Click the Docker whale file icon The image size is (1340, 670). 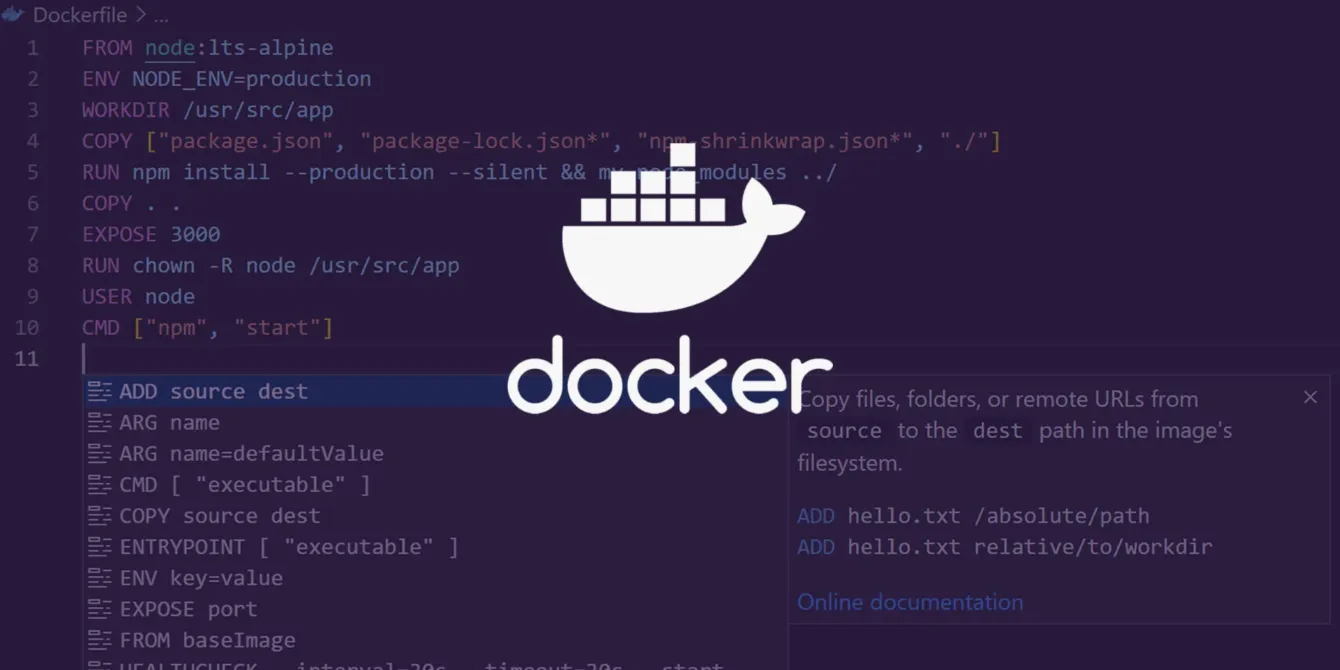point(14,14)
